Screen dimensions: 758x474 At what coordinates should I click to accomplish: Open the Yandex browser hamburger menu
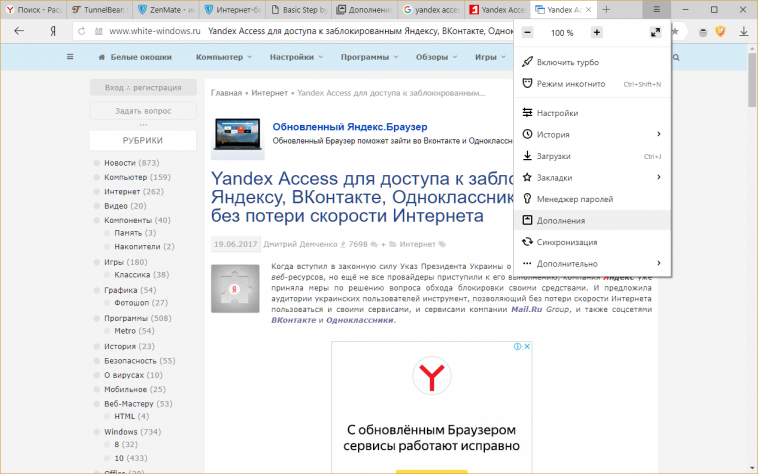click(x=656, y=9)
